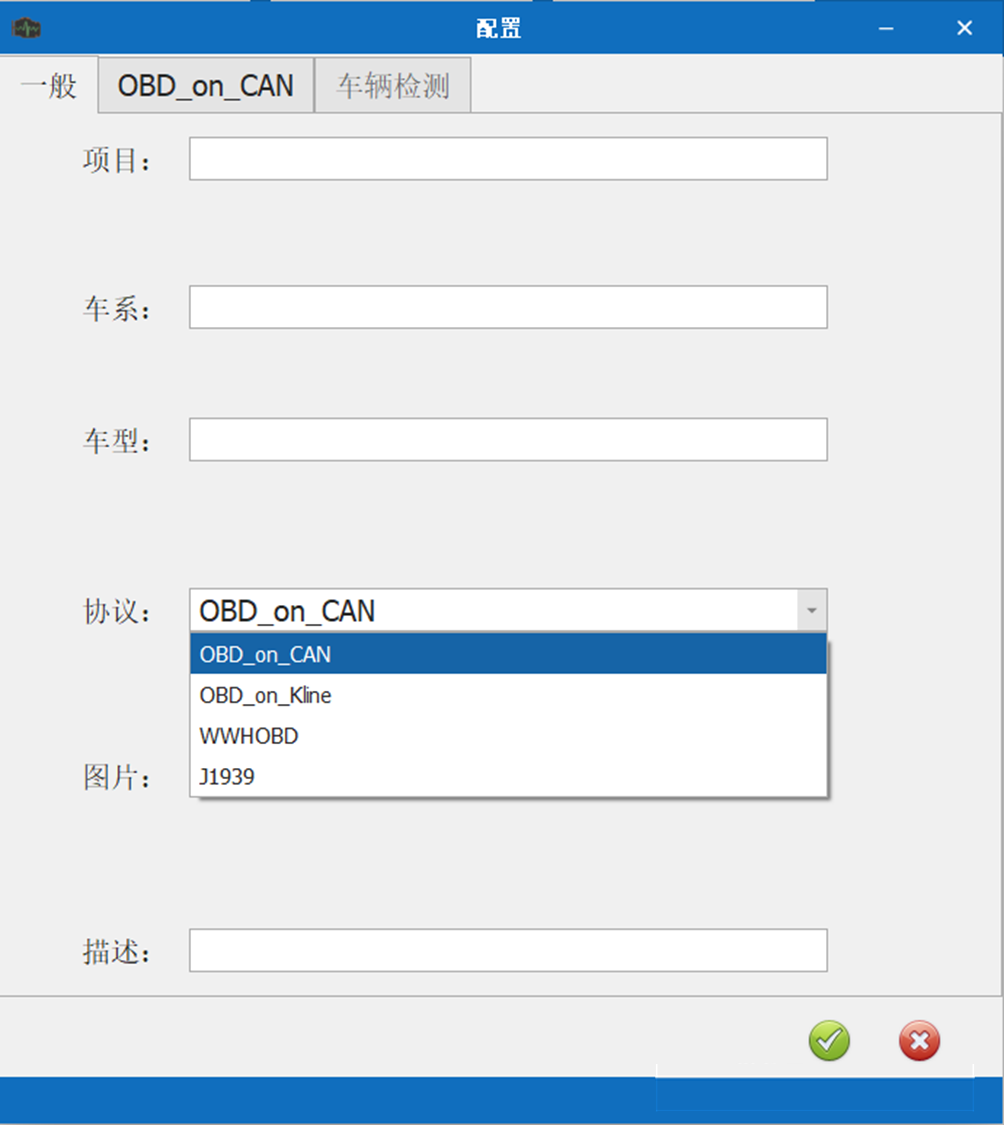
Task: Click the green checkmark confirm icon
Action: 829,1040
